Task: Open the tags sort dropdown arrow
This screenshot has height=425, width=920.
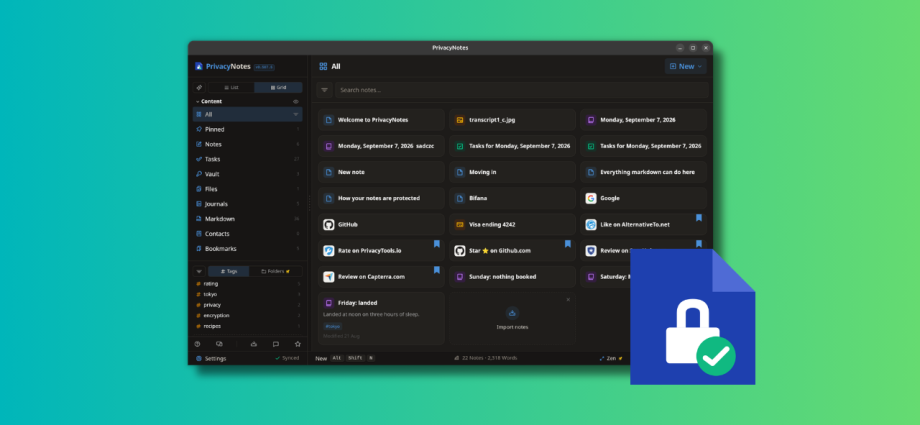Action: click(199, 271)
